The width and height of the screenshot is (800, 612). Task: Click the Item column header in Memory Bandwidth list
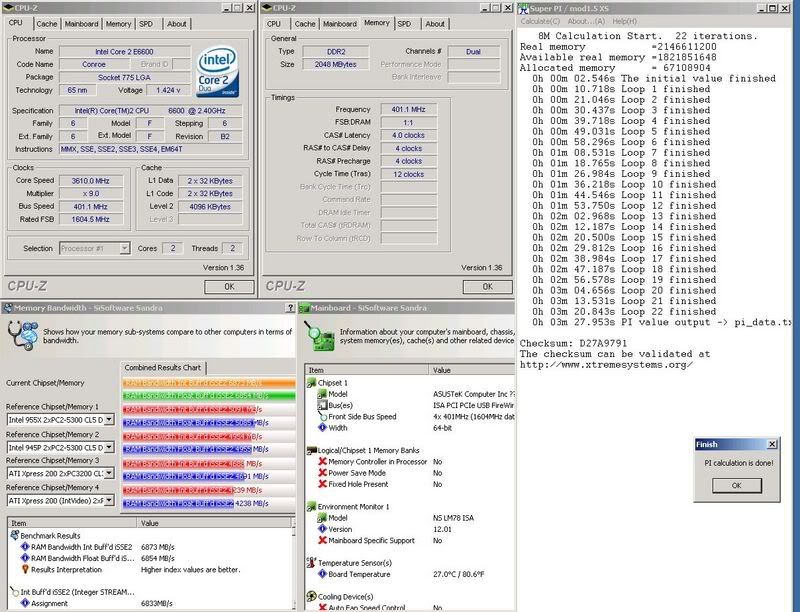click(x=72, y=523)
